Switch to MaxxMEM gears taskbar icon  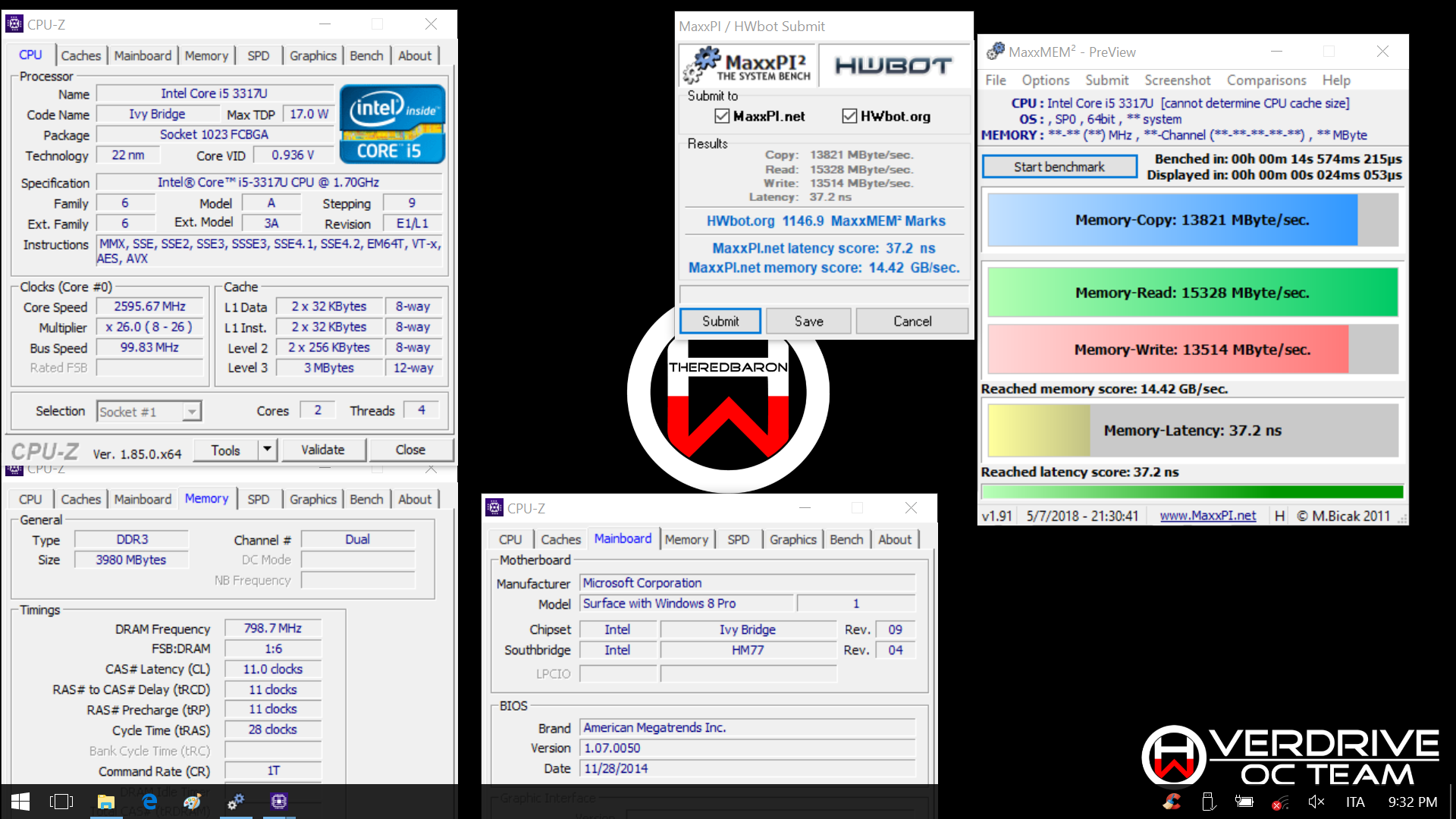coord(236,802)
